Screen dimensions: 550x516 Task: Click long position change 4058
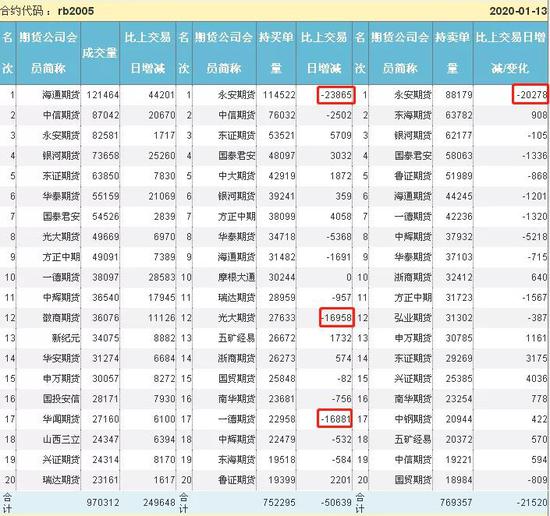click(341, 217)
